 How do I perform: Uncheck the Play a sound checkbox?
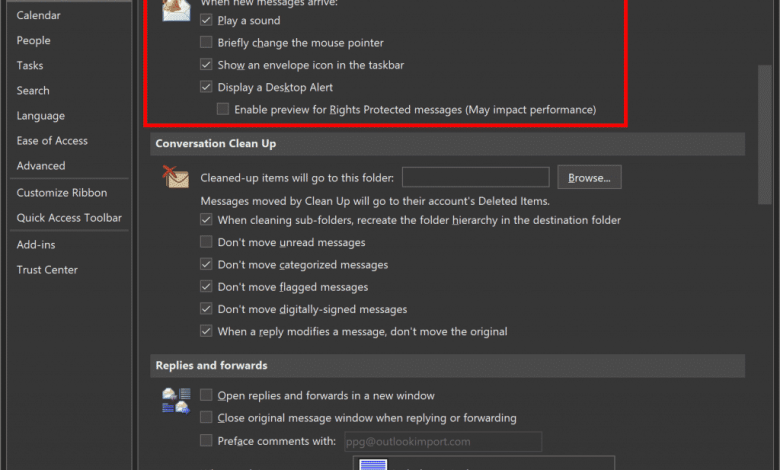point(206,20)
